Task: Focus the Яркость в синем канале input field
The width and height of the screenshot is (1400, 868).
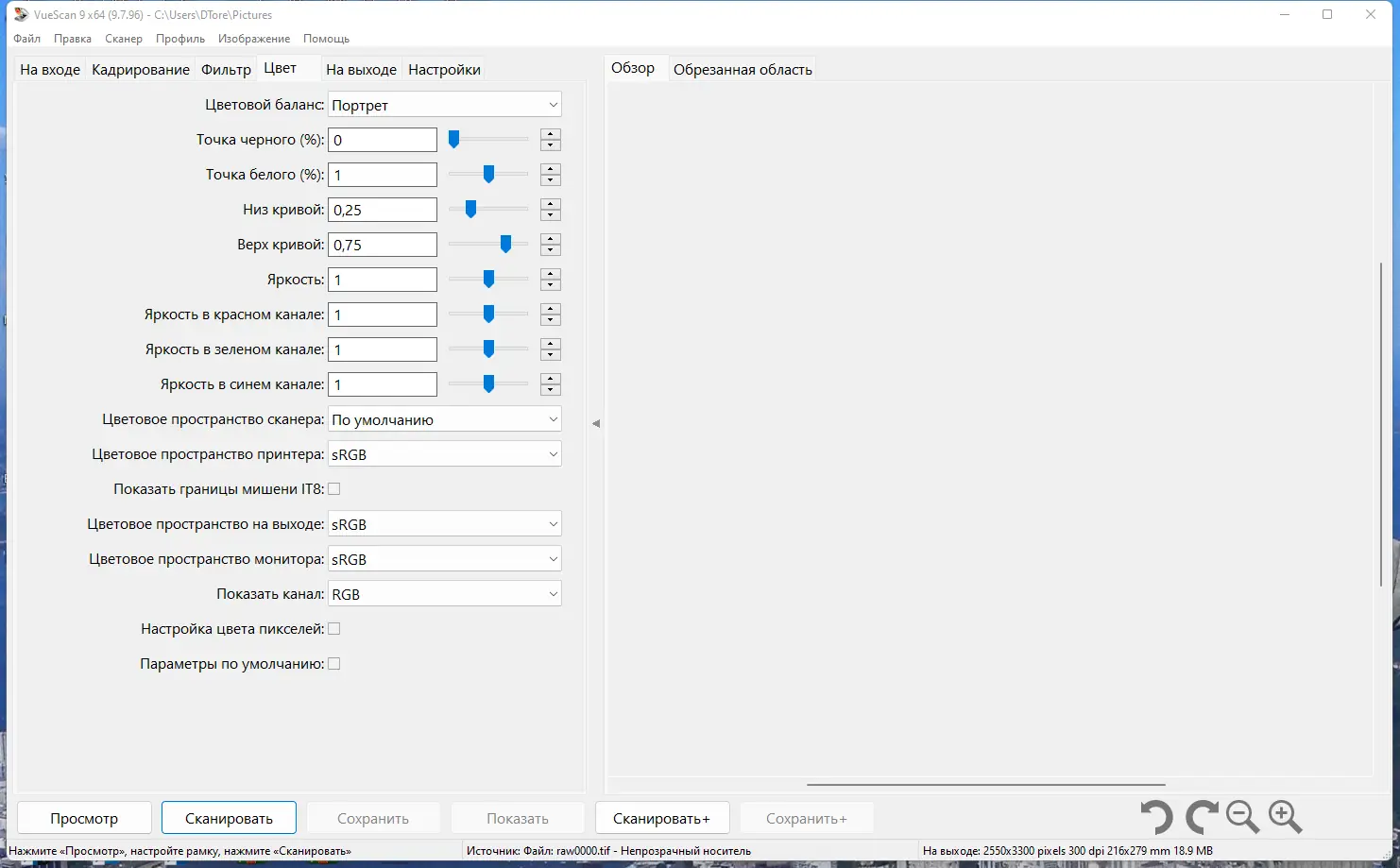Action: (383, 384)
